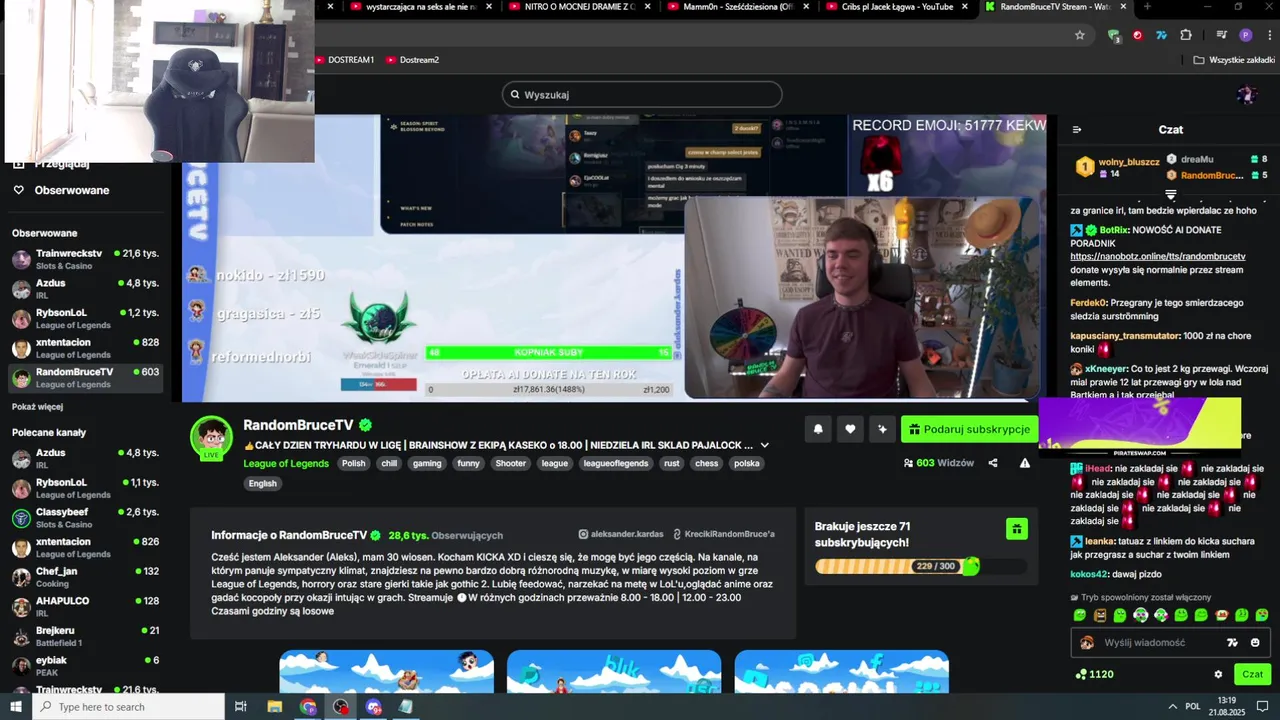Viewport: 1280px width, 720px height.
Task: Click the notification bell icon for RandomBruceTV
Action: pyautogui.click(x=818, y=429)
